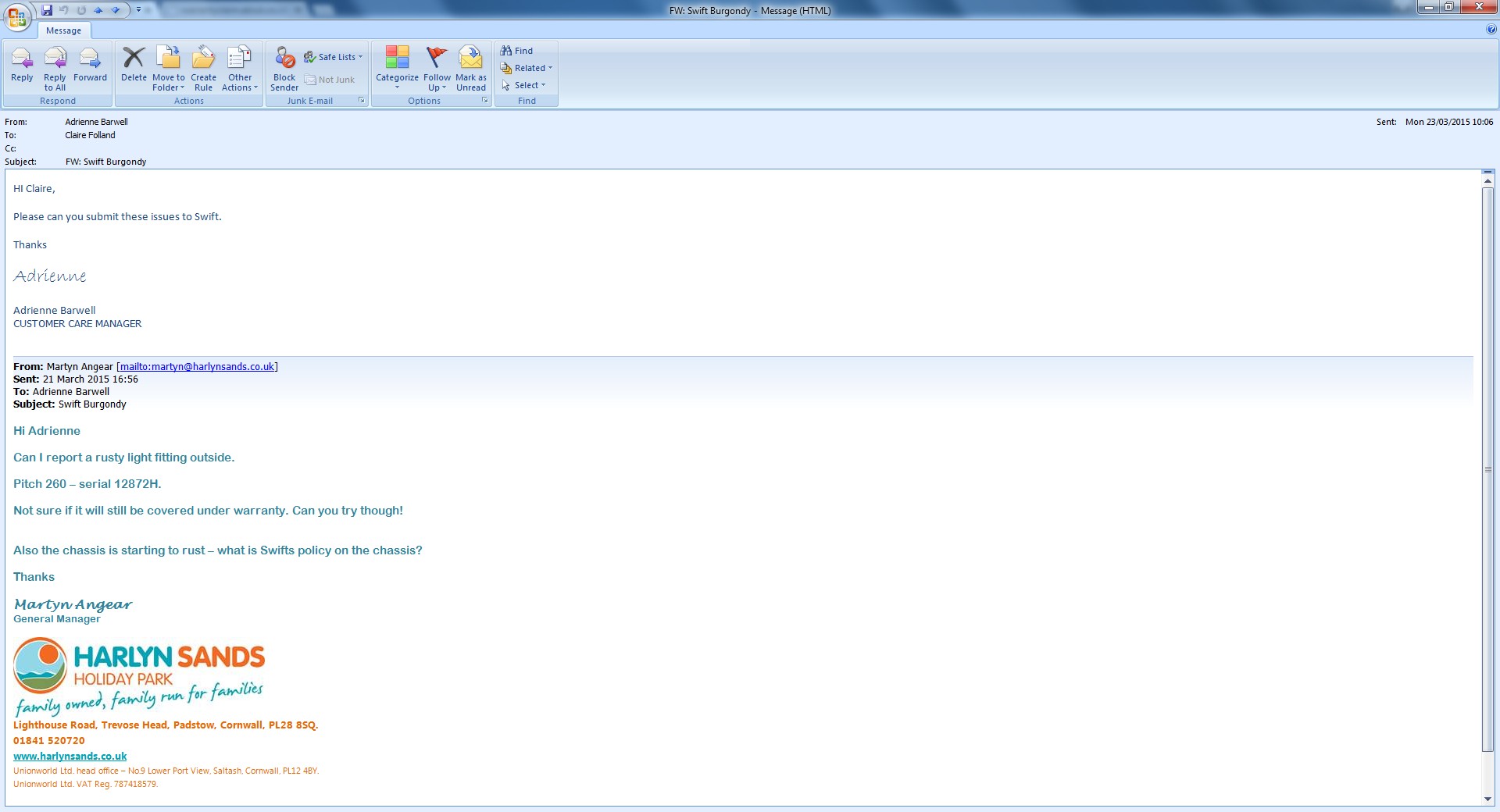Screen dimensions: 1500x812
Task: Click subject text FW: Swift Burgondy
Action: pos(105,162)
